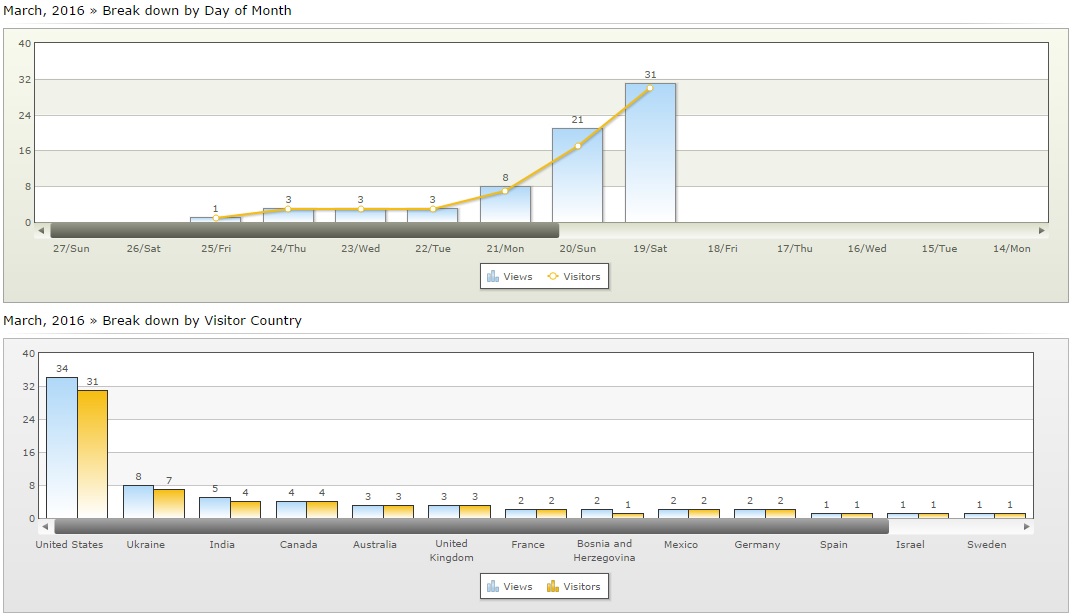Viewport: 1074px width, 616px height.
Task: Select the 24/Thu views bar
Action: (288, 215)
